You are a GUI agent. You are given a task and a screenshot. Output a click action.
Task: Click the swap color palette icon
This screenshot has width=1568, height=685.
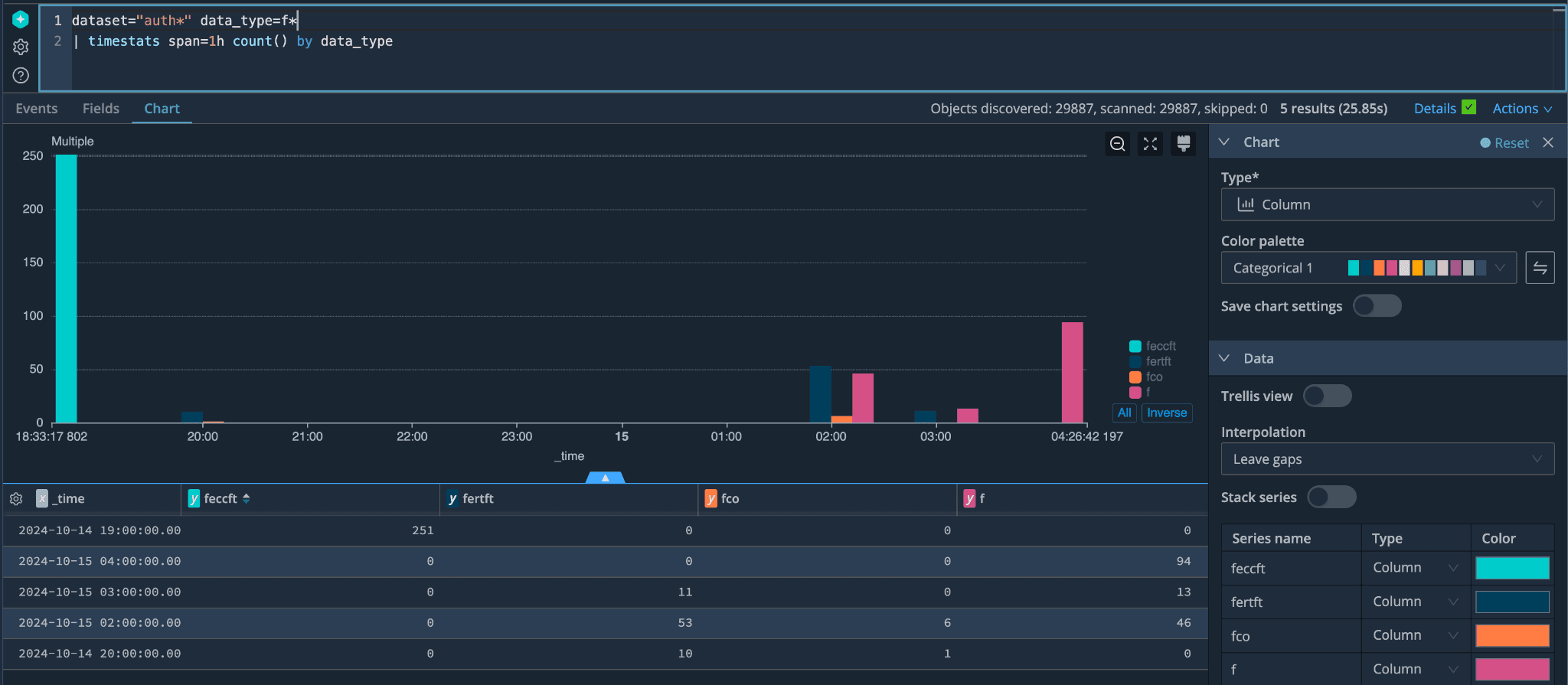pos(1540,268)
